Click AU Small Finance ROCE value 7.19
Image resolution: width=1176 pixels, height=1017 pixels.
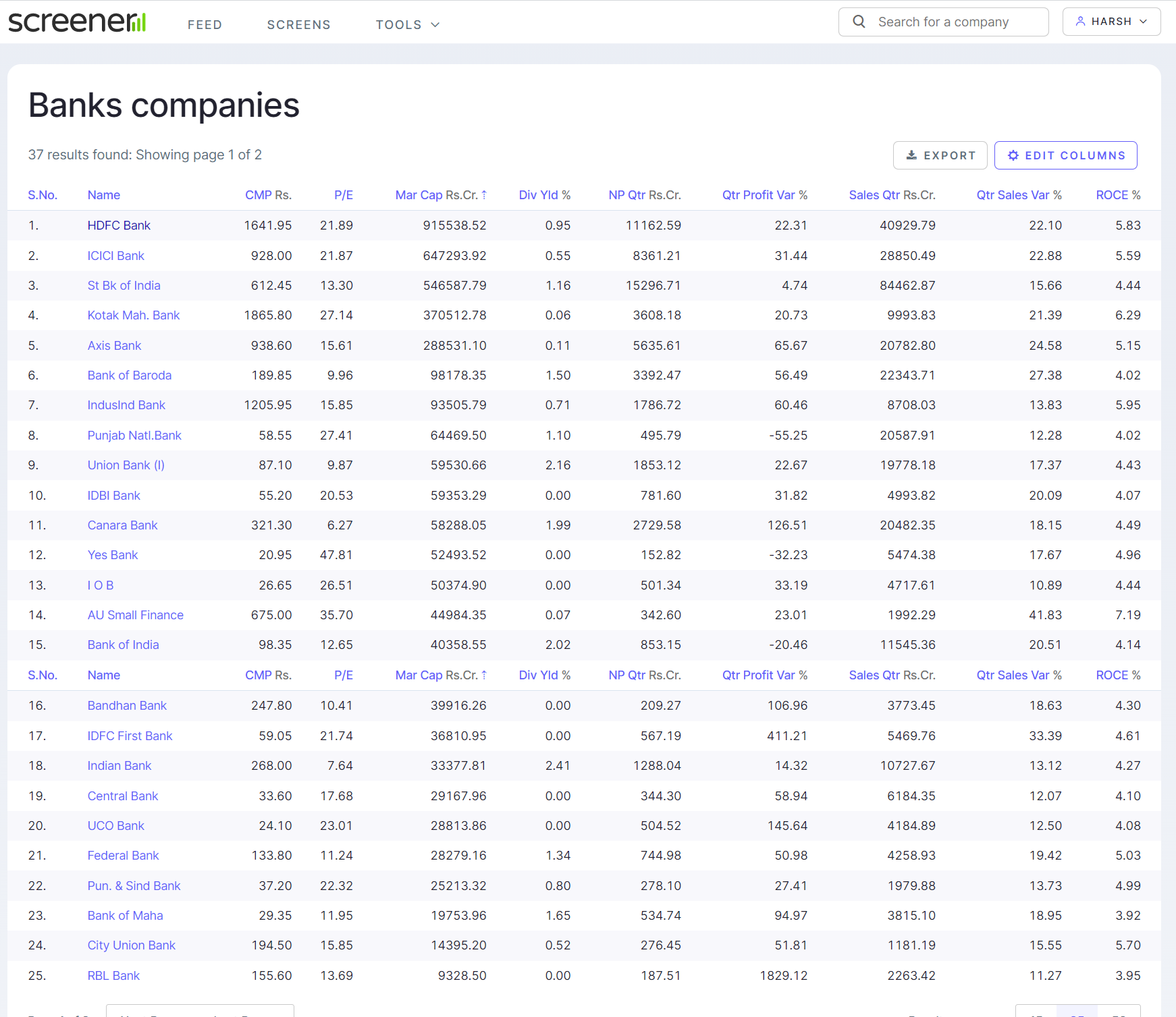click(x=1128, y=615)
